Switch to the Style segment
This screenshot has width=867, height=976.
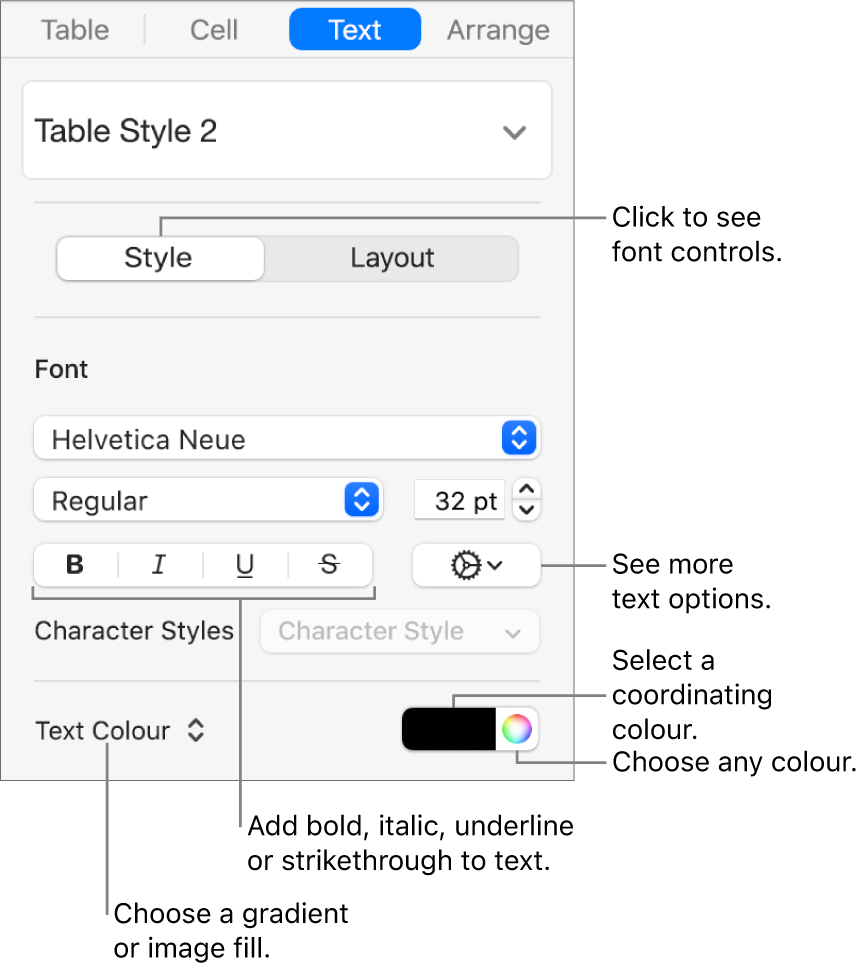point(159,258)
